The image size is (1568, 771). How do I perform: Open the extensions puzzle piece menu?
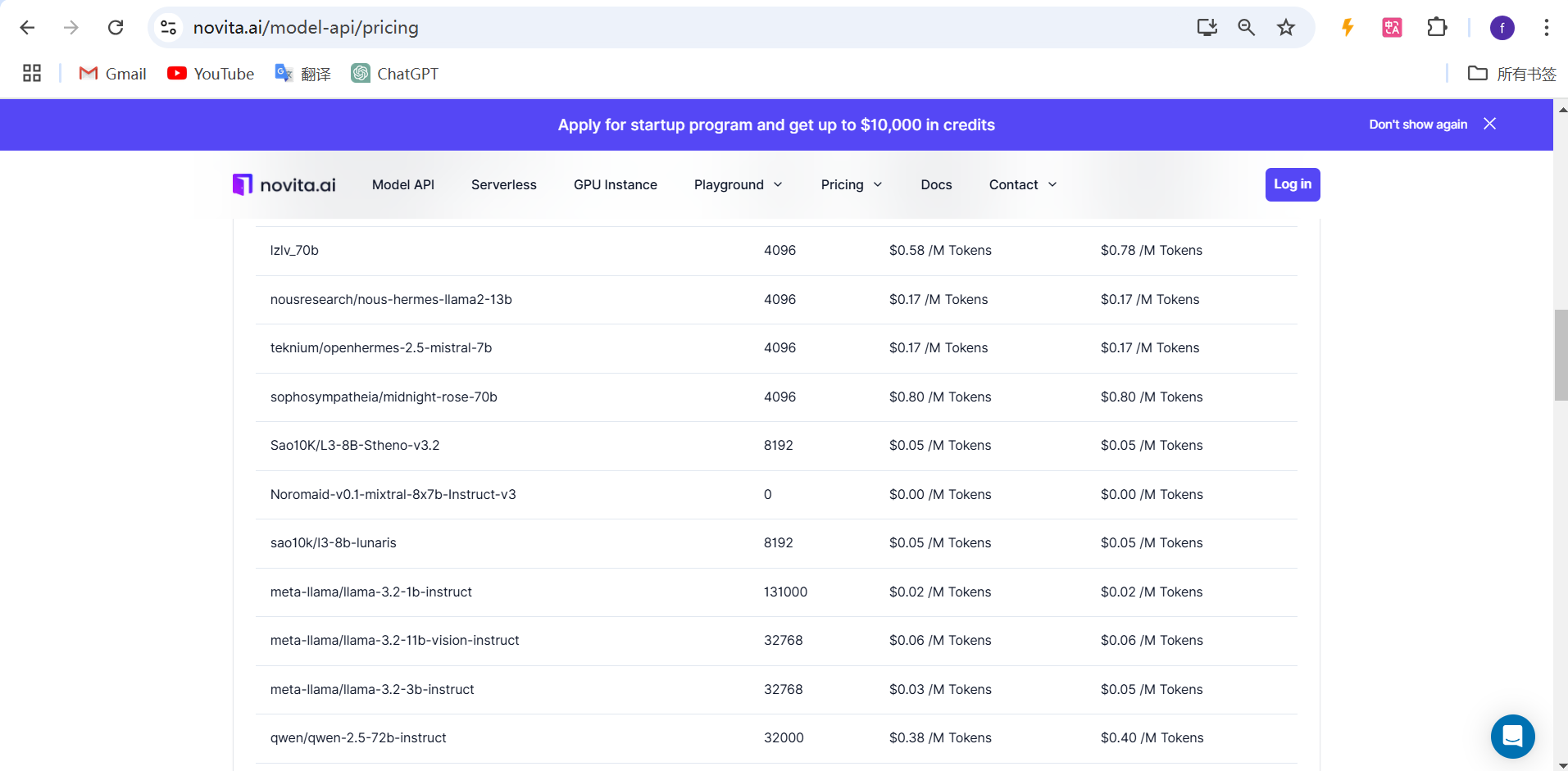coord(1437,28)
